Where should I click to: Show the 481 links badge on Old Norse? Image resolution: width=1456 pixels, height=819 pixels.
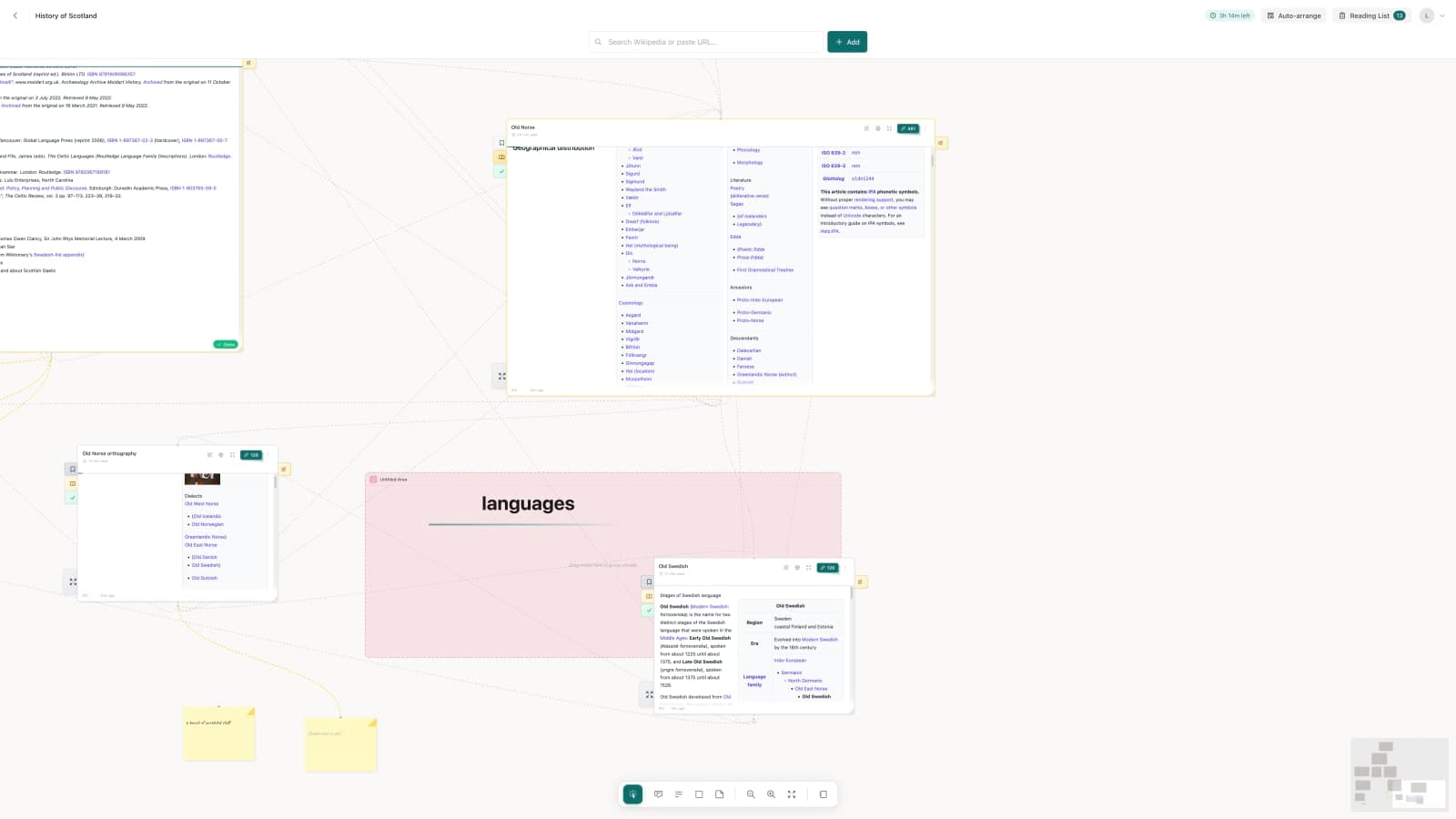(x=908, y=128)
